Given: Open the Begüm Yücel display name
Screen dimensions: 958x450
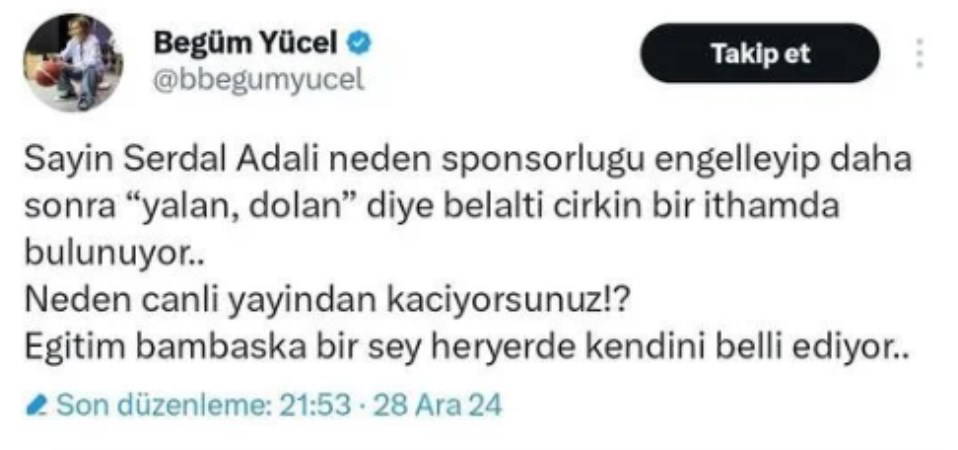Looking at the screenshot, I should click(x=246, y=43).
